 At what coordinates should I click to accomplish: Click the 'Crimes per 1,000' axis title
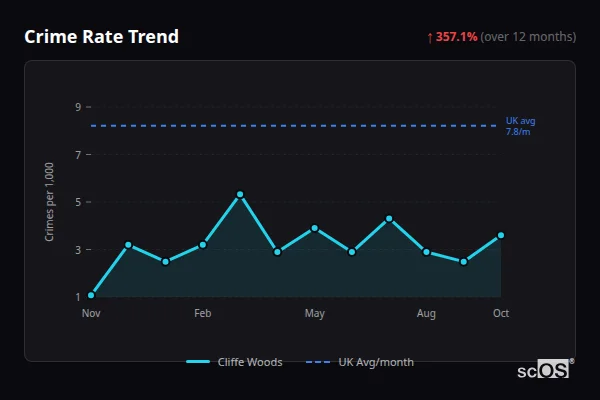(x=49, y=202)
